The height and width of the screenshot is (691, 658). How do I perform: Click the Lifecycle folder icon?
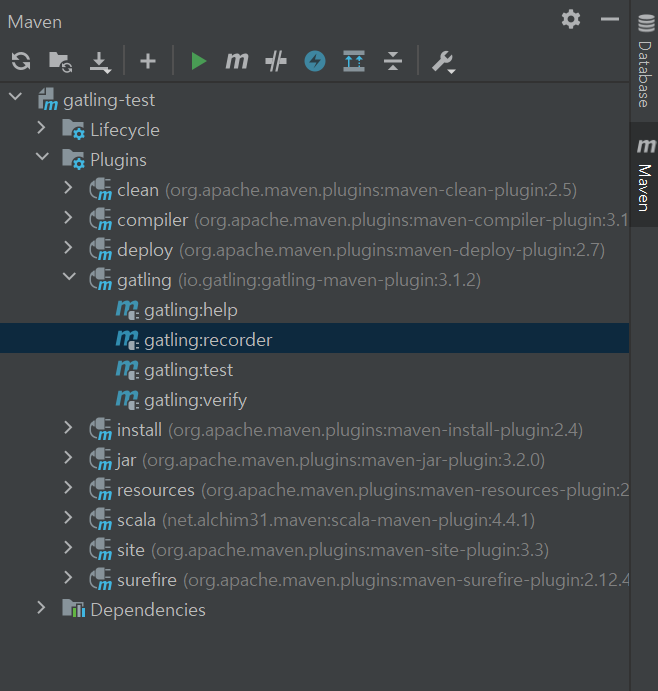coord(73,129)
